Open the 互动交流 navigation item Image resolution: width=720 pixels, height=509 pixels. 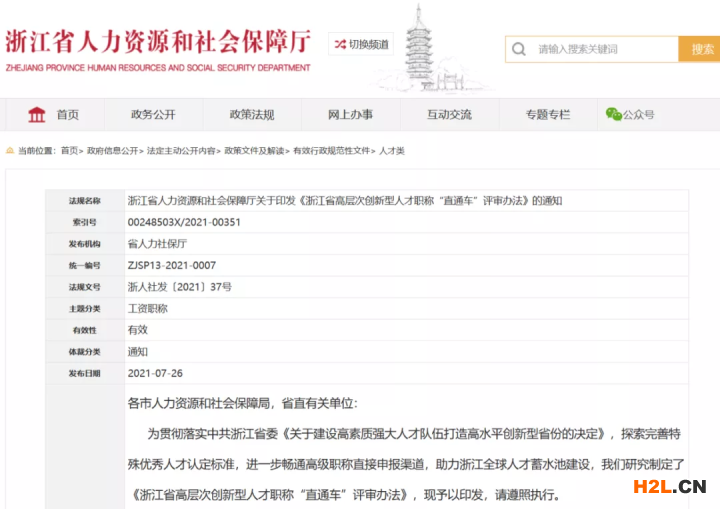[449, 115]
